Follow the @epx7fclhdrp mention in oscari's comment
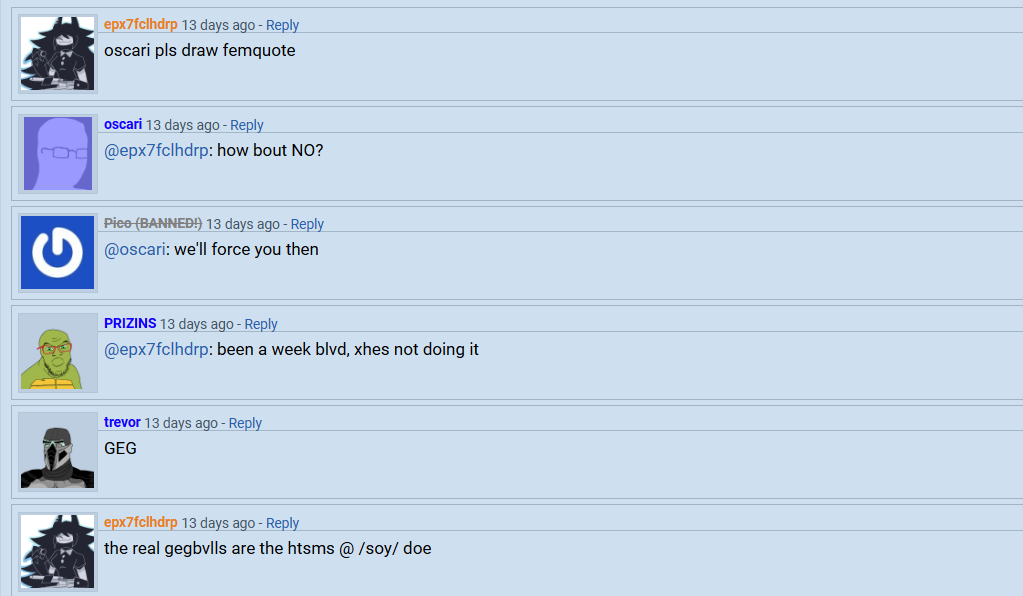 click(156, 150)
